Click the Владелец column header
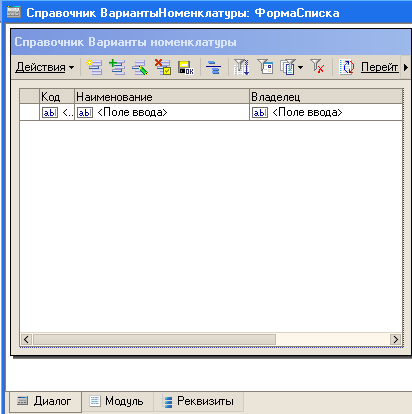 326,97
